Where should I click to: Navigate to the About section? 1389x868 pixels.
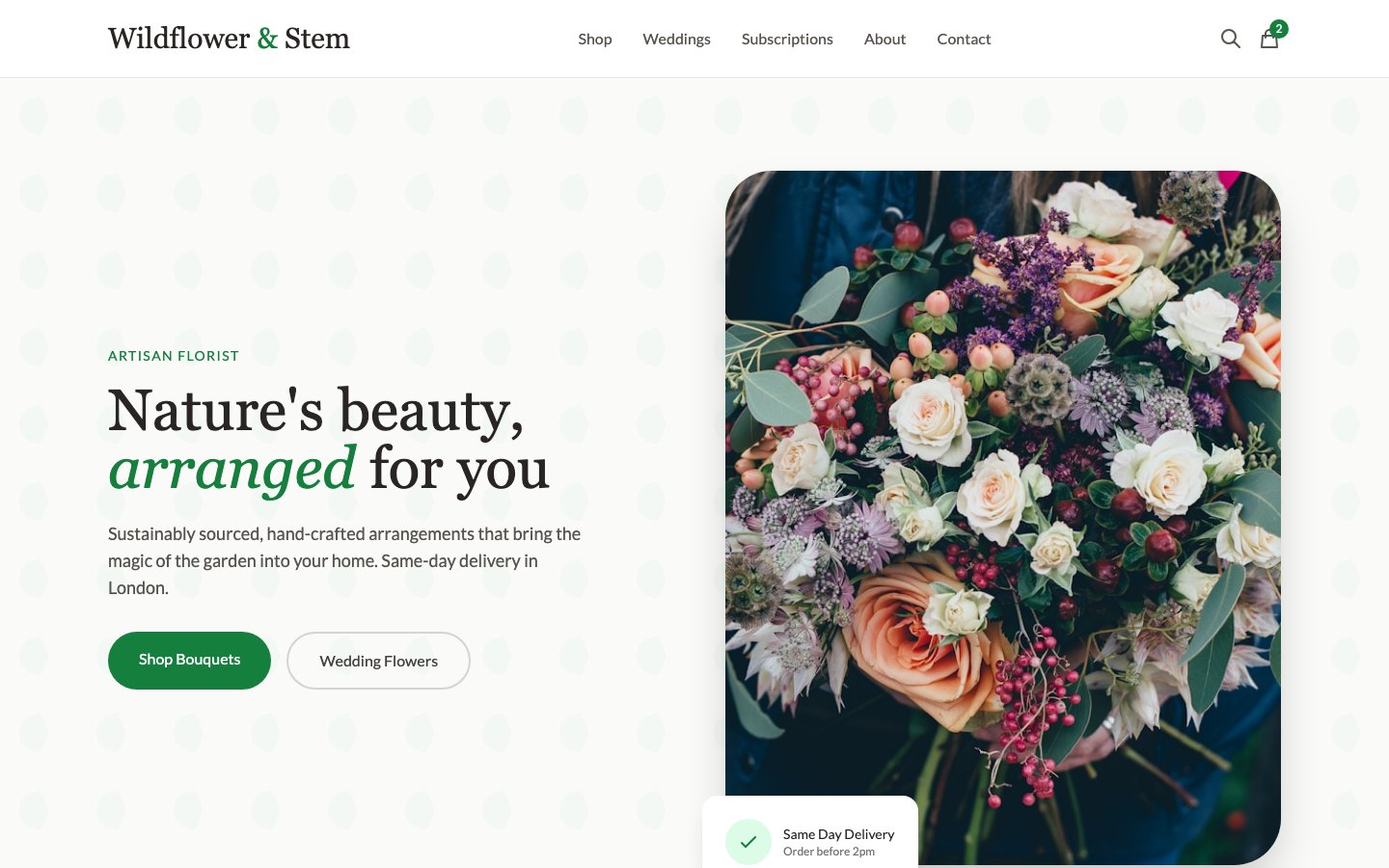(x=885, y=39)
